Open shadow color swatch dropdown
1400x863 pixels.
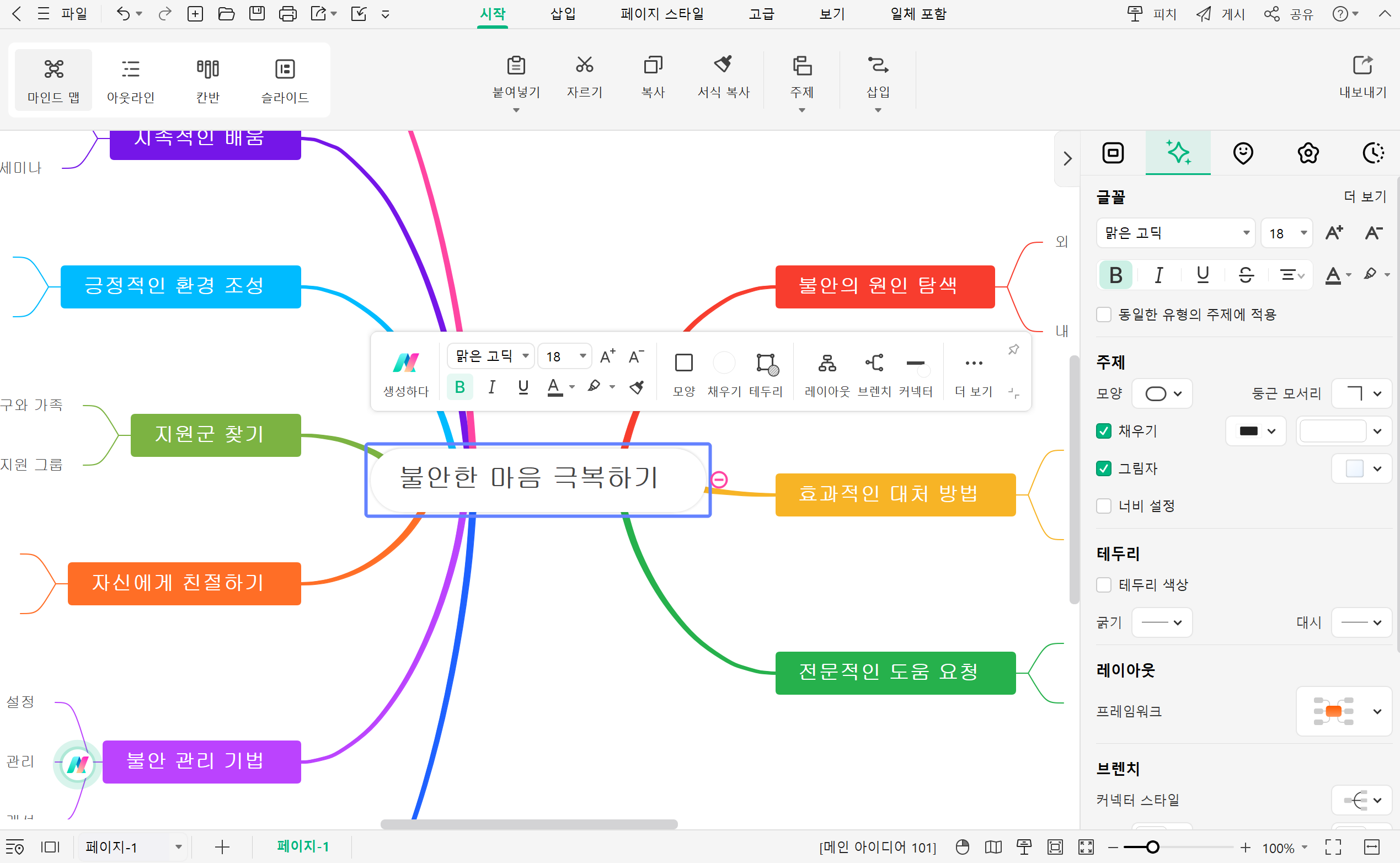point(1362,468)
